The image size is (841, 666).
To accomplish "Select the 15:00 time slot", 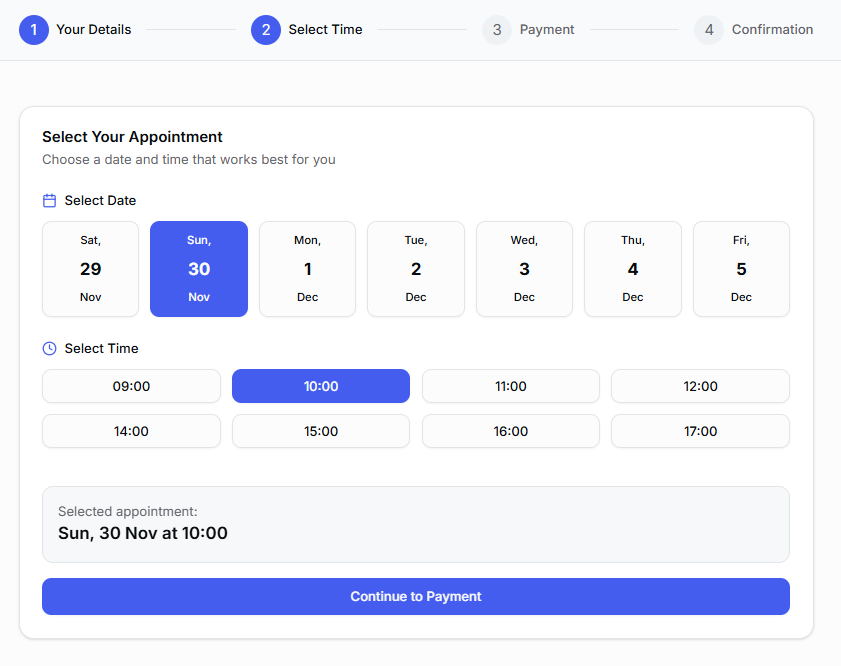I will coord(320,431).
